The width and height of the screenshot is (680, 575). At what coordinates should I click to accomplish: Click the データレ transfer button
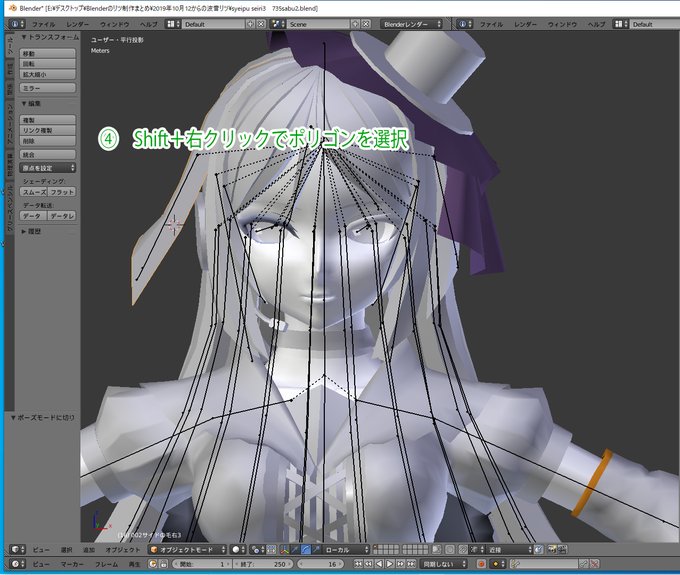pos(62,216)
